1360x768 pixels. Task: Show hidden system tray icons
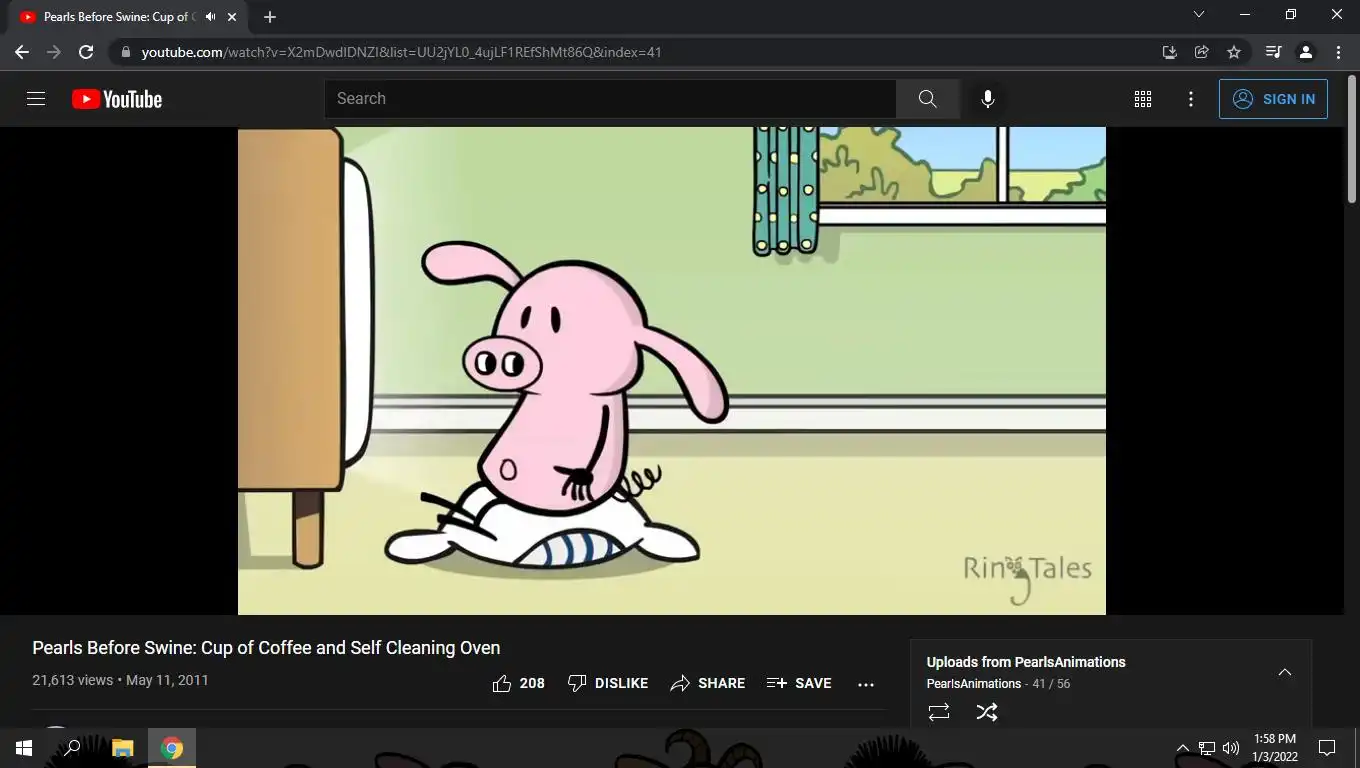1182,748
